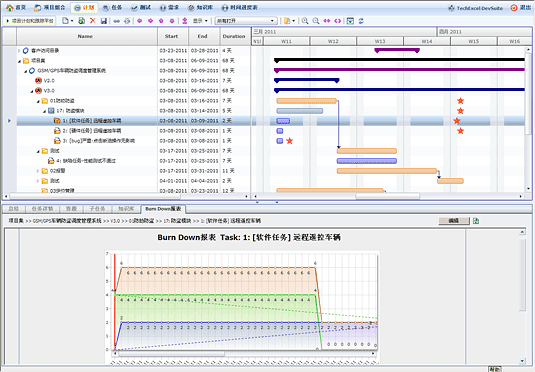Click the Name column header
The image size is (535, 372).
87,36
